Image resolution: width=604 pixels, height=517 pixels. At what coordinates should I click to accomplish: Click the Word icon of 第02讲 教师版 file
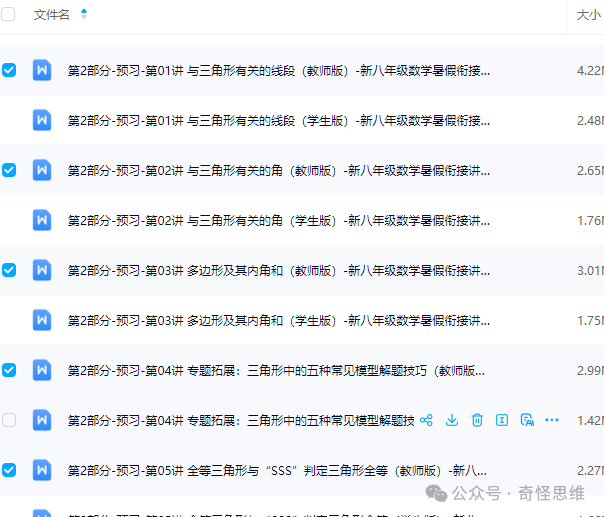coord(42,170)
